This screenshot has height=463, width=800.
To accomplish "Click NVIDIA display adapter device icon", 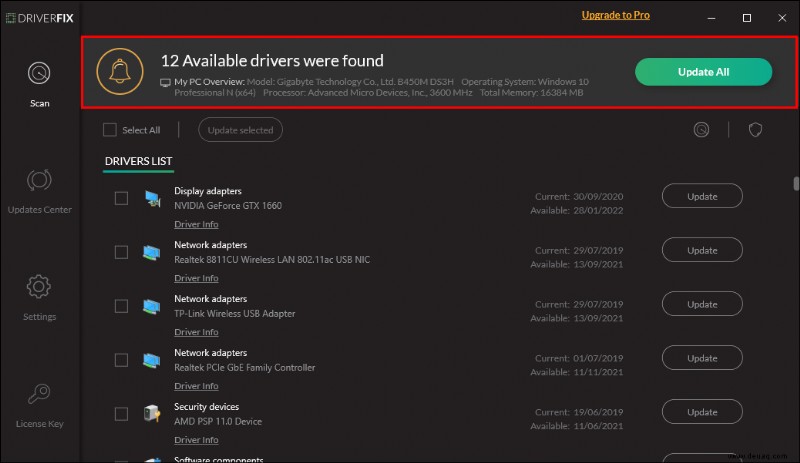I will [152, 199].
